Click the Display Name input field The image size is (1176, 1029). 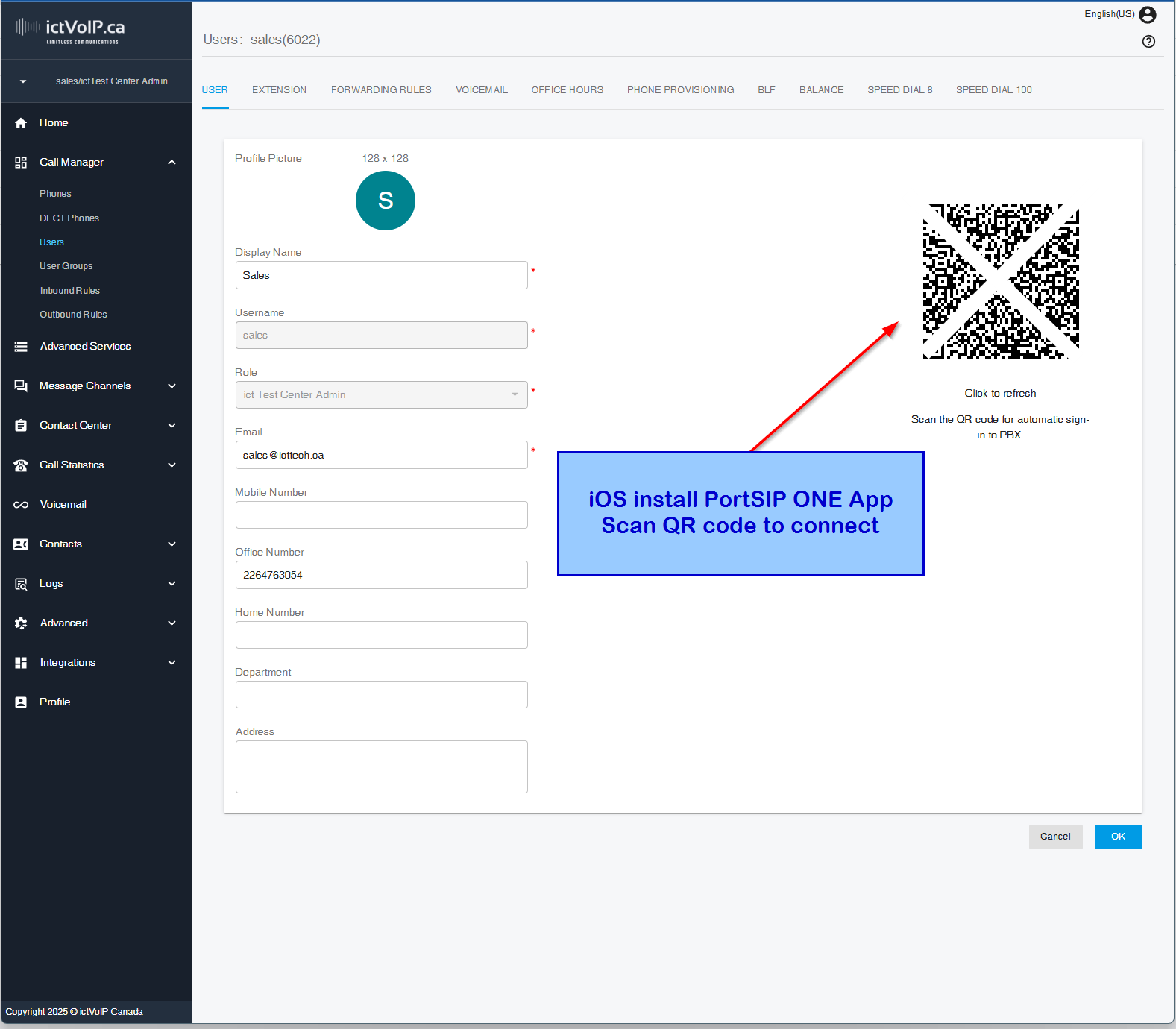point(381,275)
